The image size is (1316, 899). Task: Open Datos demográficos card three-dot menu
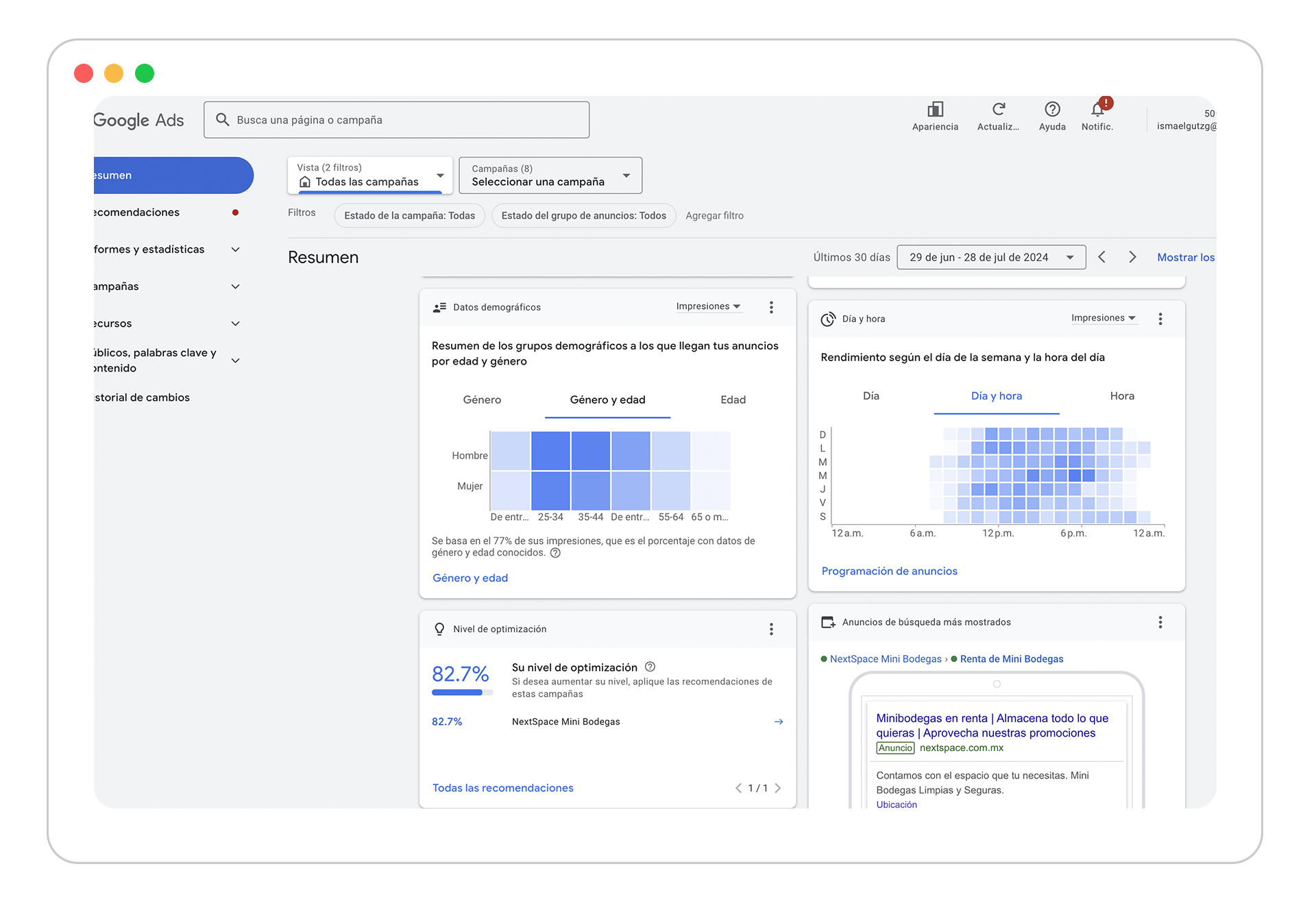click(x=771, y=308)
